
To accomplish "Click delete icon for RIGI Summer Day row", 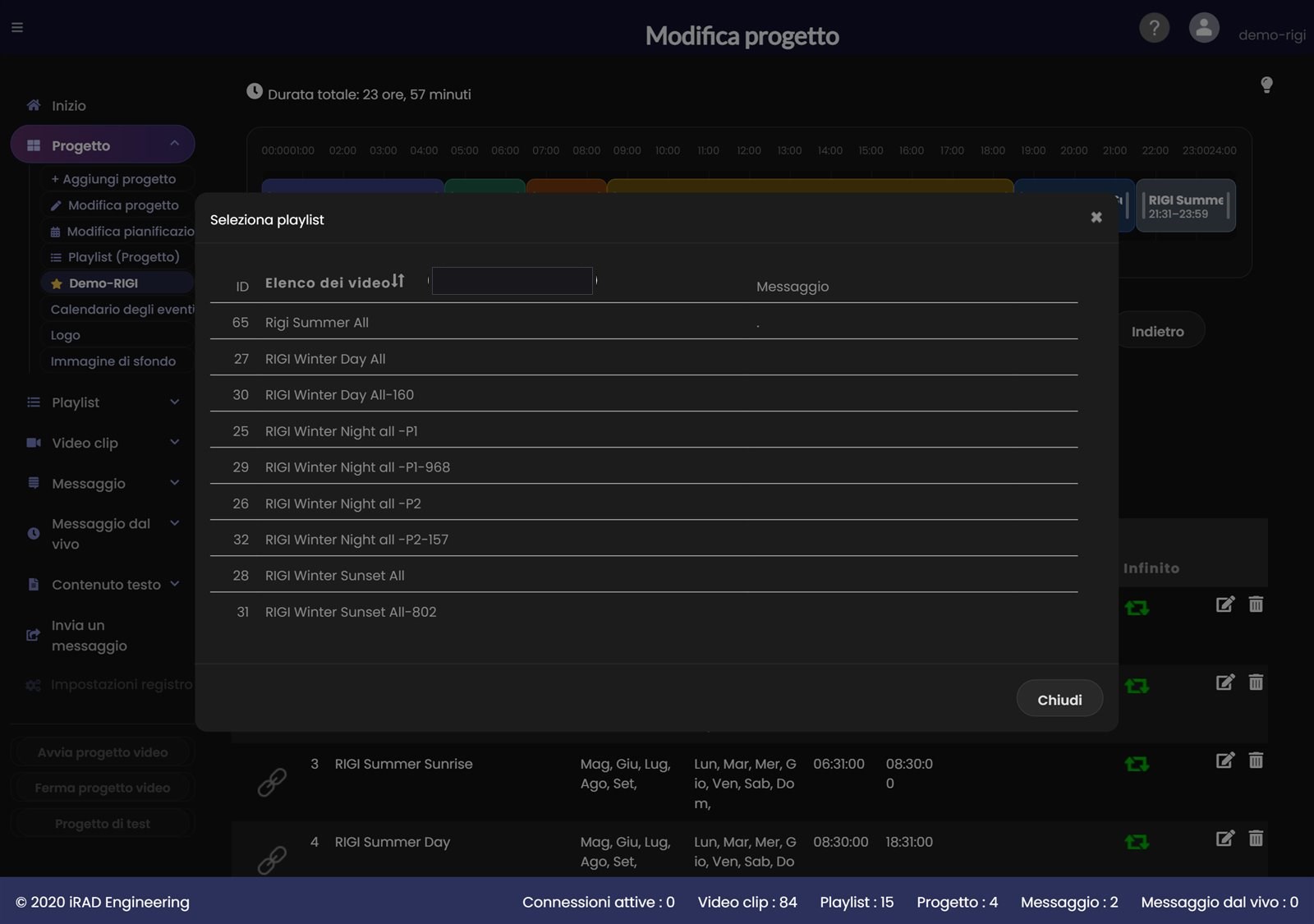I will pyautogui.click(x=1256, y=839).
